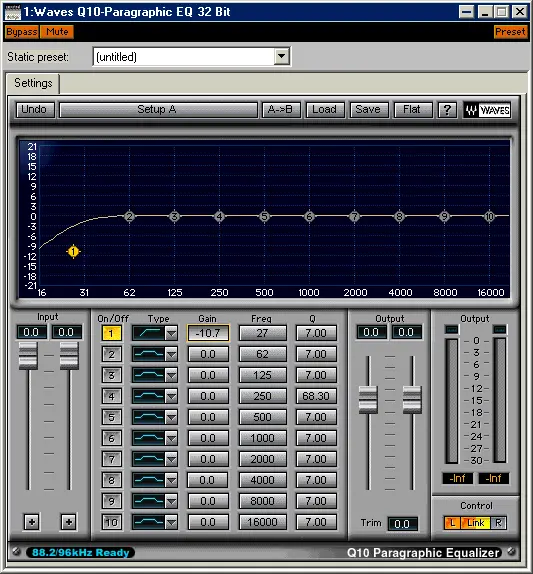
Task: Click the Trim value field
Action: coord(402,524)
